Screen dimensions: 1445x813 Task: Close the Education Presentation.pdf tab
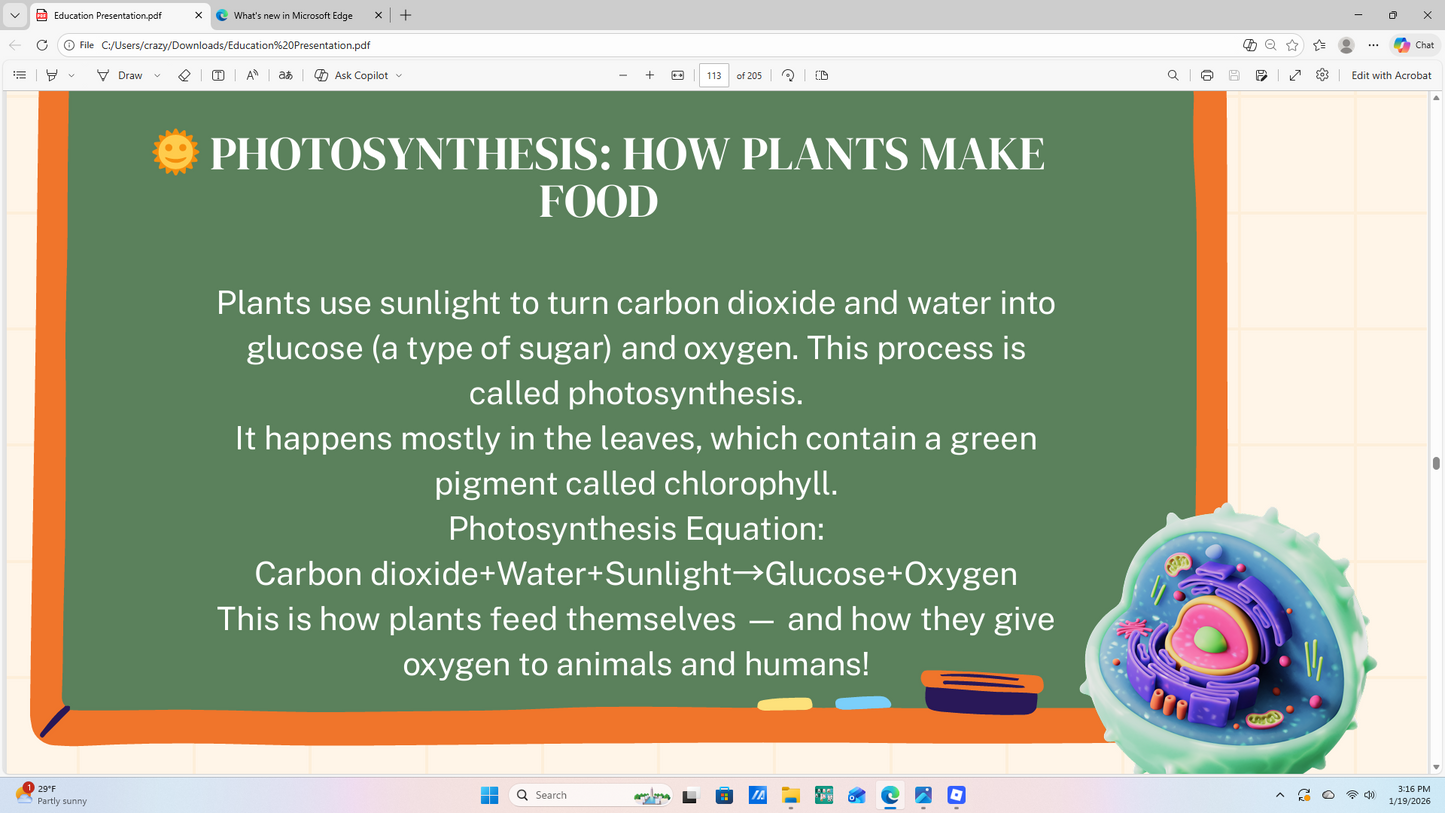coord(198,15)
